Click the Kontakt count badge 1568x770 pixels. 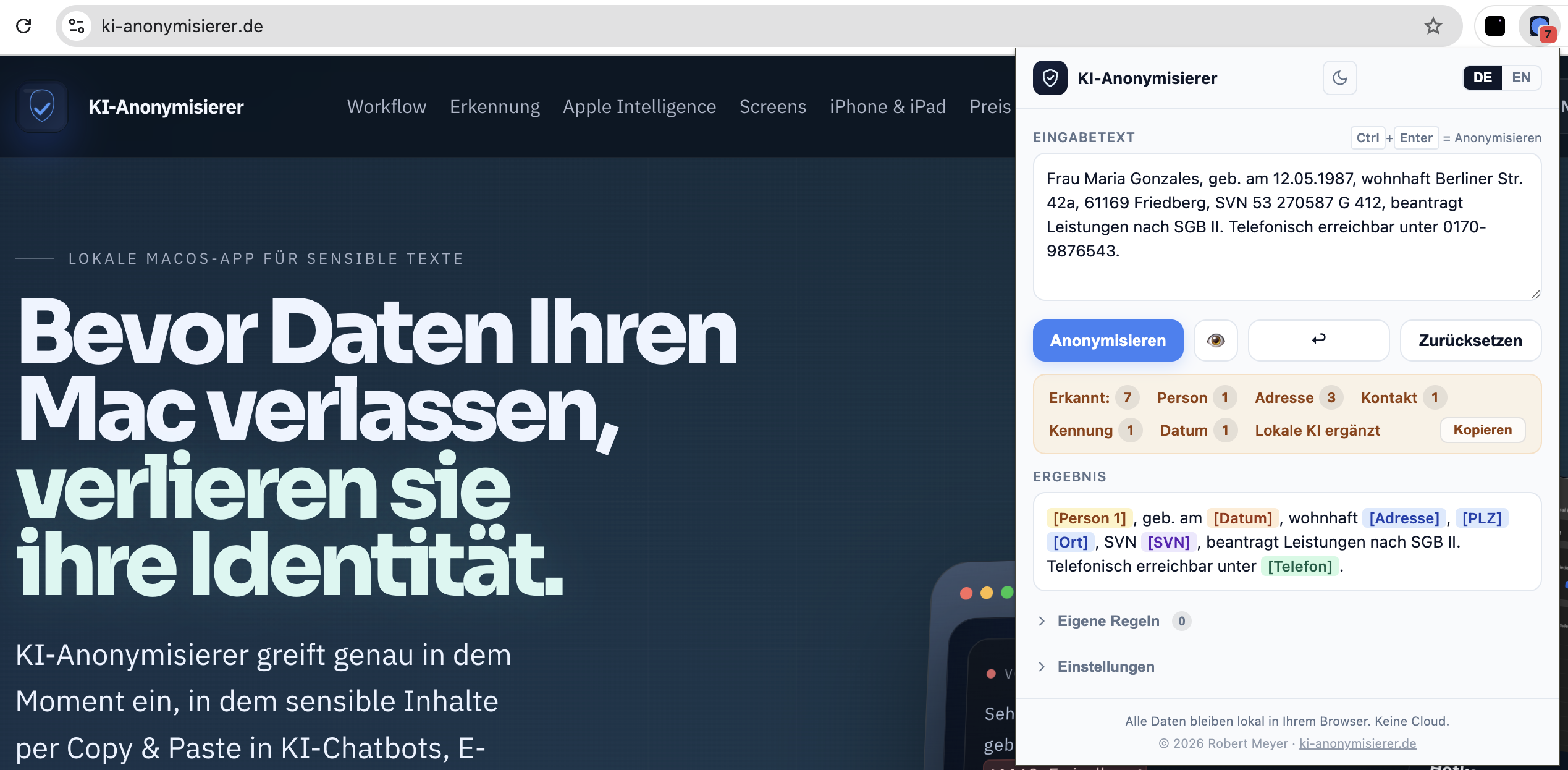pyautogui.click(x=1435, y=397)
